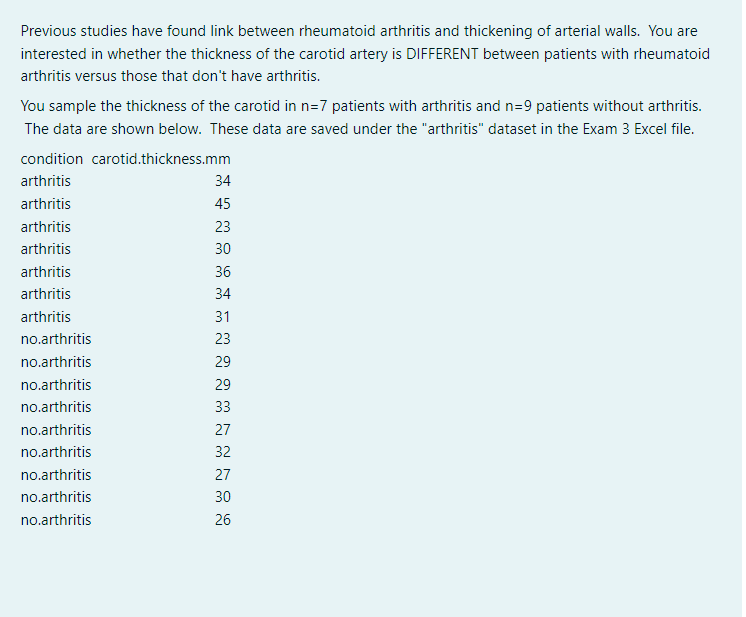746x617 pixels.
Task: Click the 'carotid.thickness.mm' column header
Action: [x=161, y=159]
